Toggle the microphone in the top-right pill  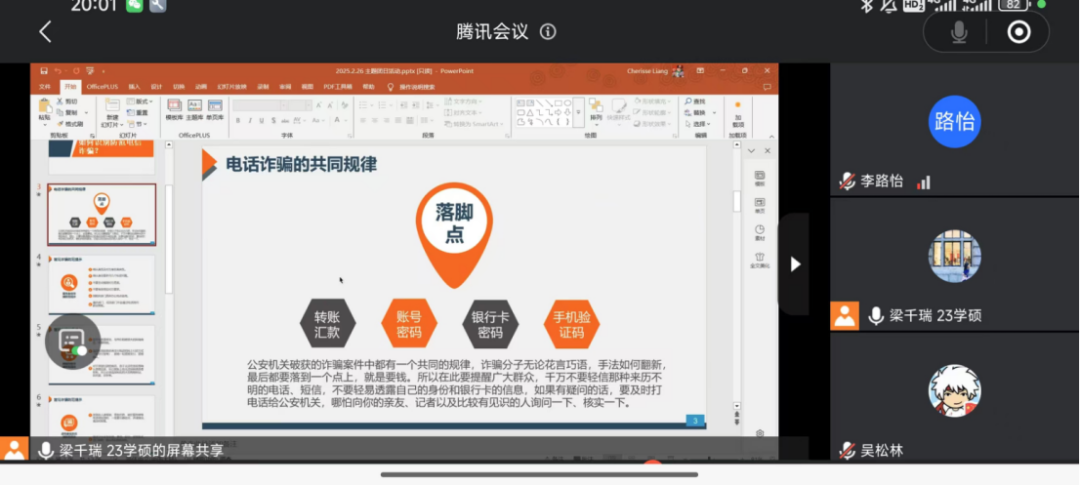point(959,32)
